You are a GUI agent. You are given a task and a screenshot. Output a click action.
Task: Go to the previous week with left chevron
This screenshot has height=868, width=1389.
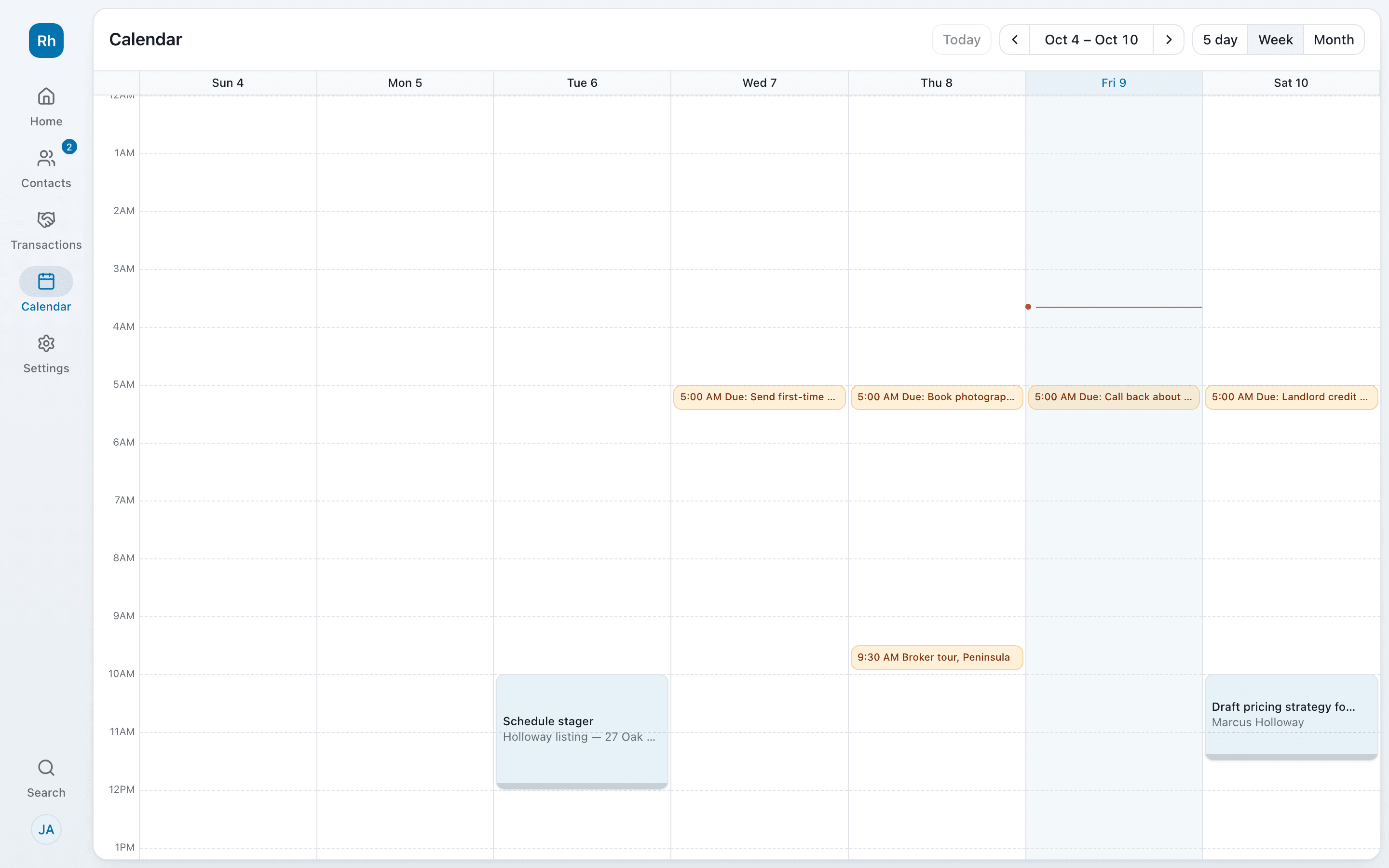(x=1015, y=40)
